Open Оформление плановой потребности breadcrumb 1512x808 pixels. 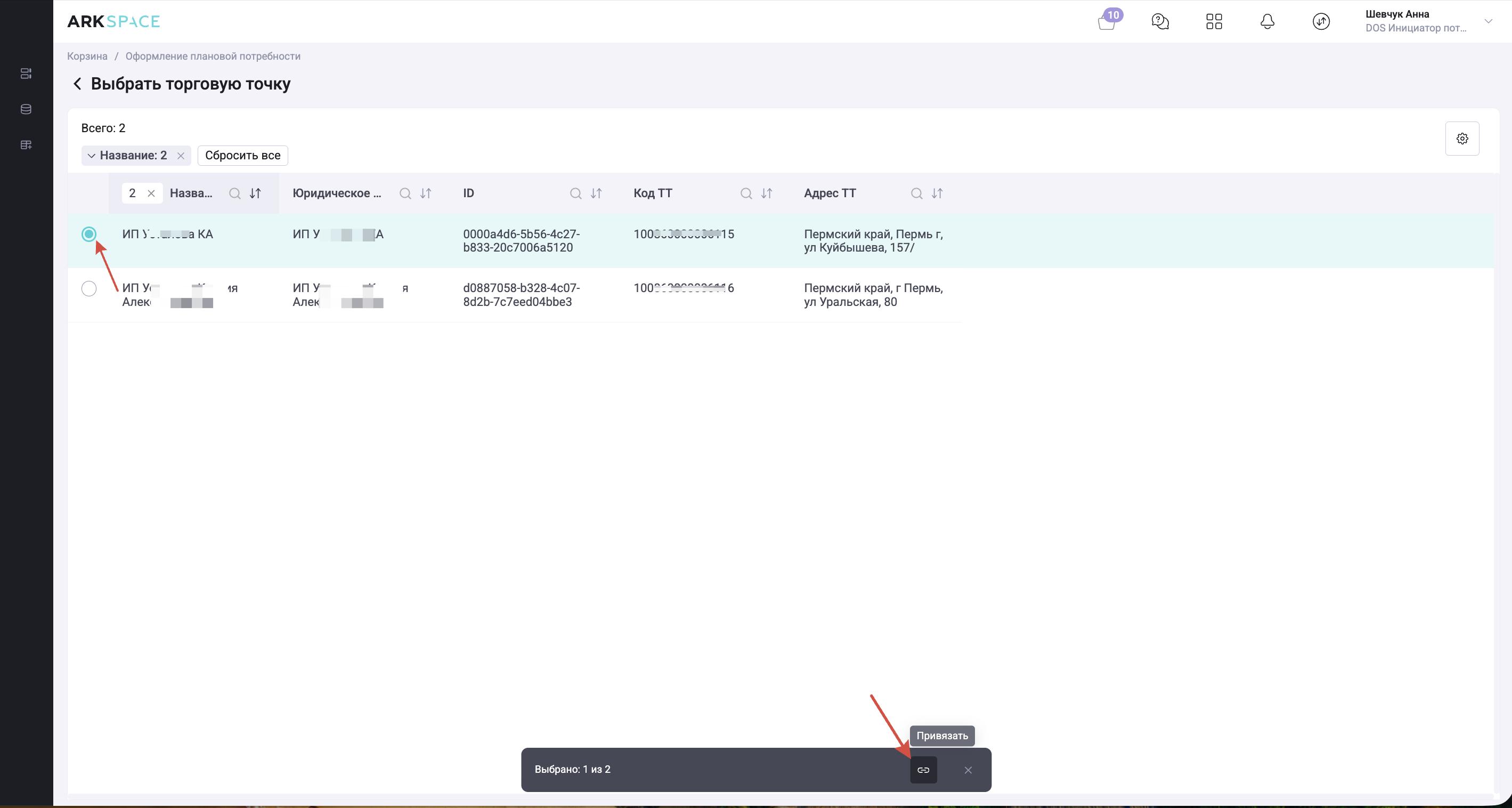pos(213,56)
